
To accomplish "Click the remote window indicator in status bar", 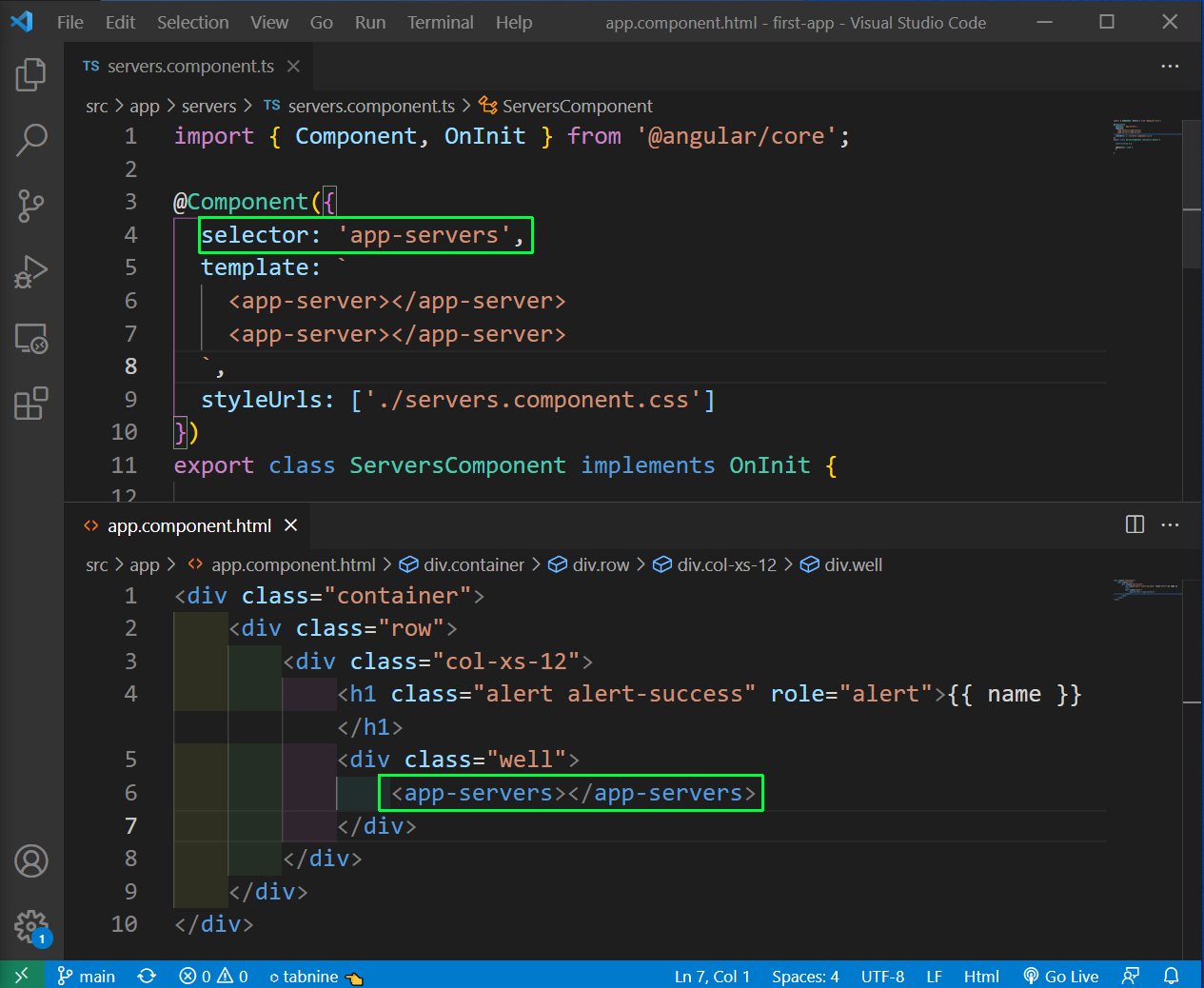I will (22, 976).
